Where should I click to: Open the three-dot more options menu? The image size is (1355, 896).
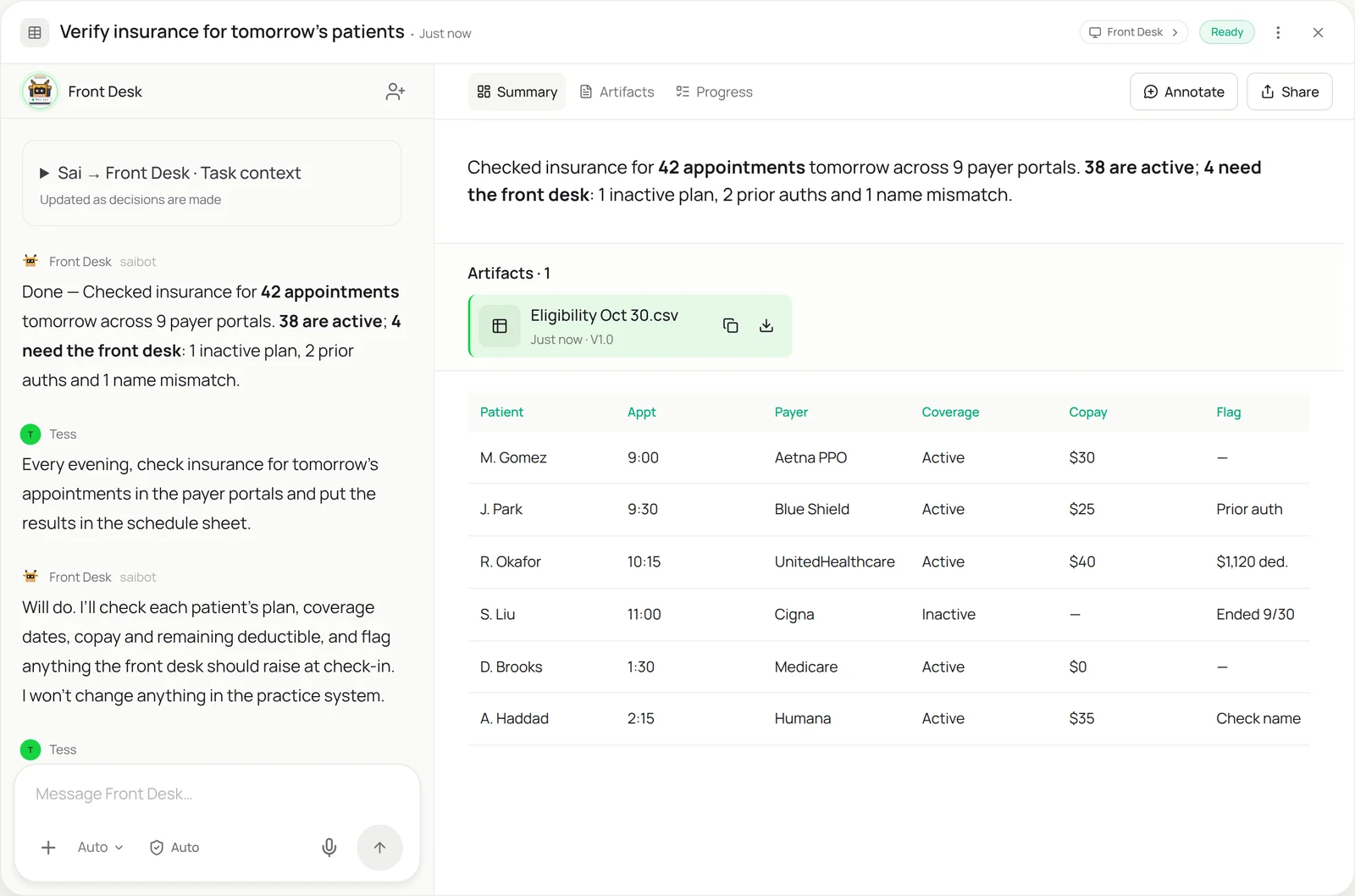[x=1278, y=32]
